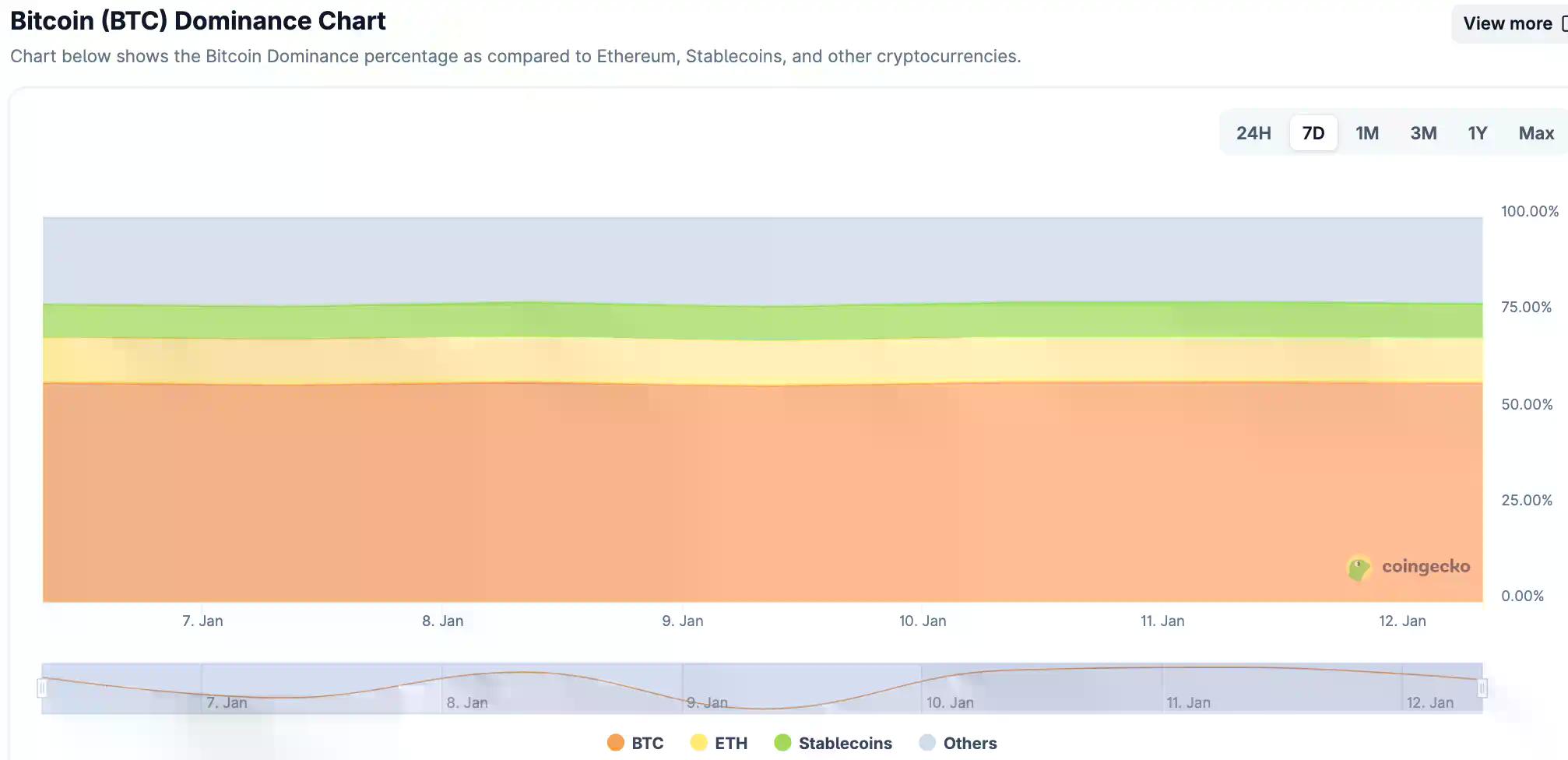Viewport: 1568px width, 760px height.
Task: Click the gray Others legend dot
Action: 926,743
